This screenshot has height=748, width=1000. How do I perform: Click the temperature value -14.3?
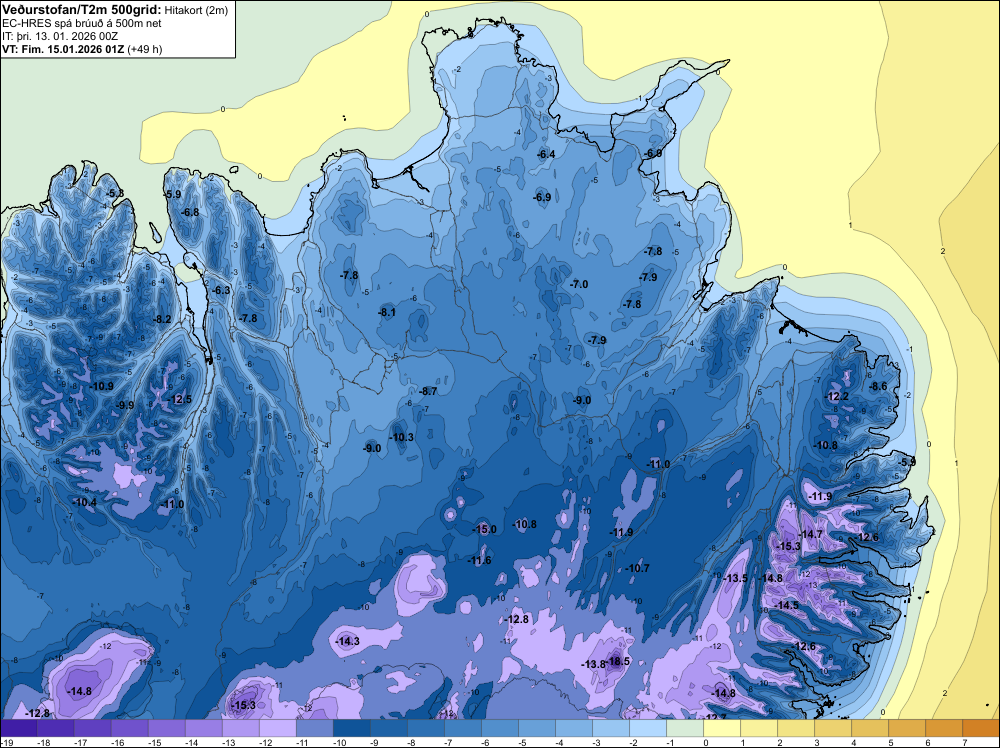point(348,642)
